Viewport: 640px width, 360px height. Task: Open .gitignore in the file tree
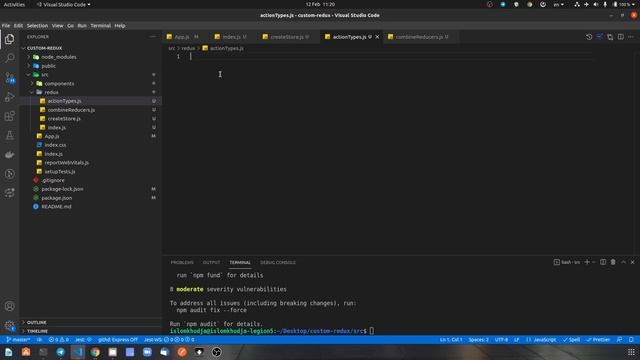(x=53, y=180)
